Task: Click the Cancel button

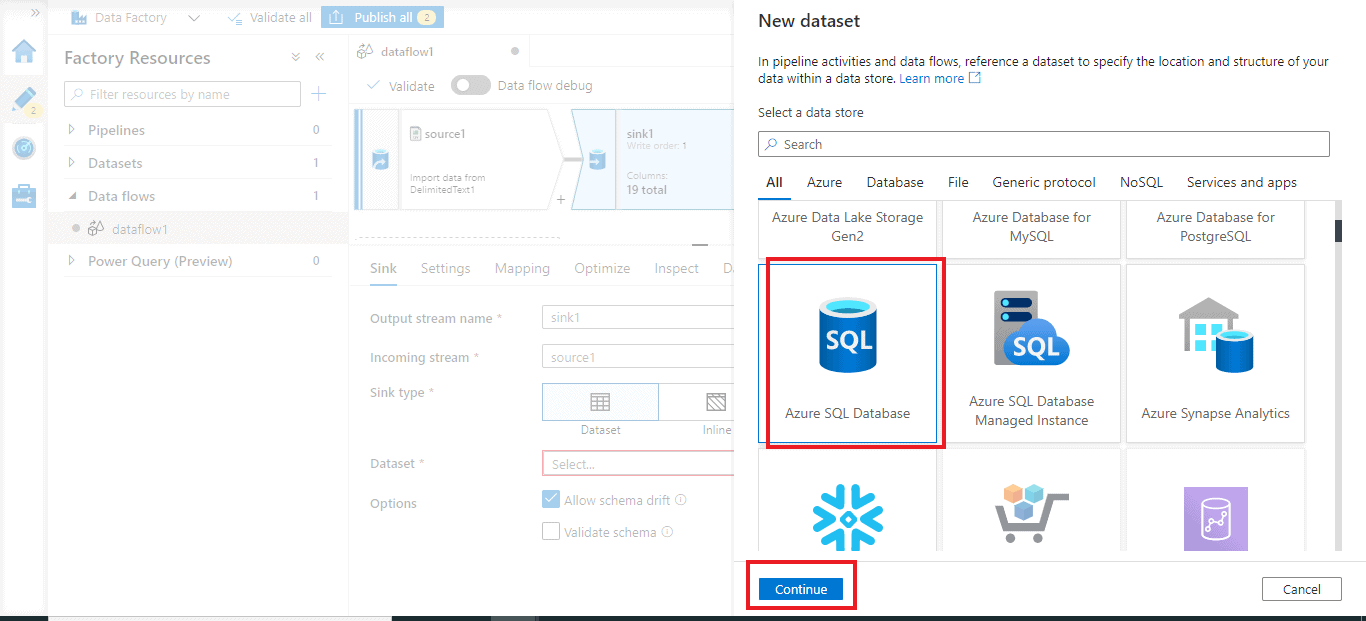Action: point(1301,589)
